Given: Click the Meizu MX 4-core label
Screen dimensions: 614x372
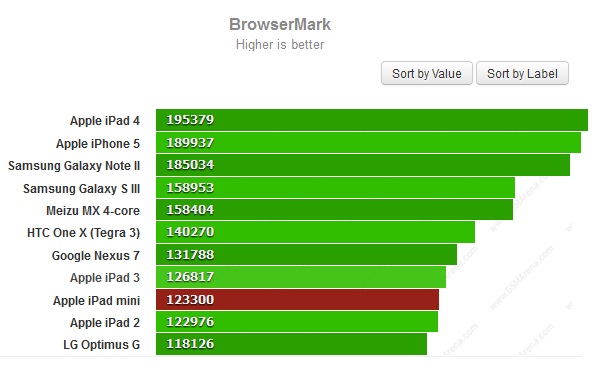Looking at the screenshot, I should click(x=93, y=211).
